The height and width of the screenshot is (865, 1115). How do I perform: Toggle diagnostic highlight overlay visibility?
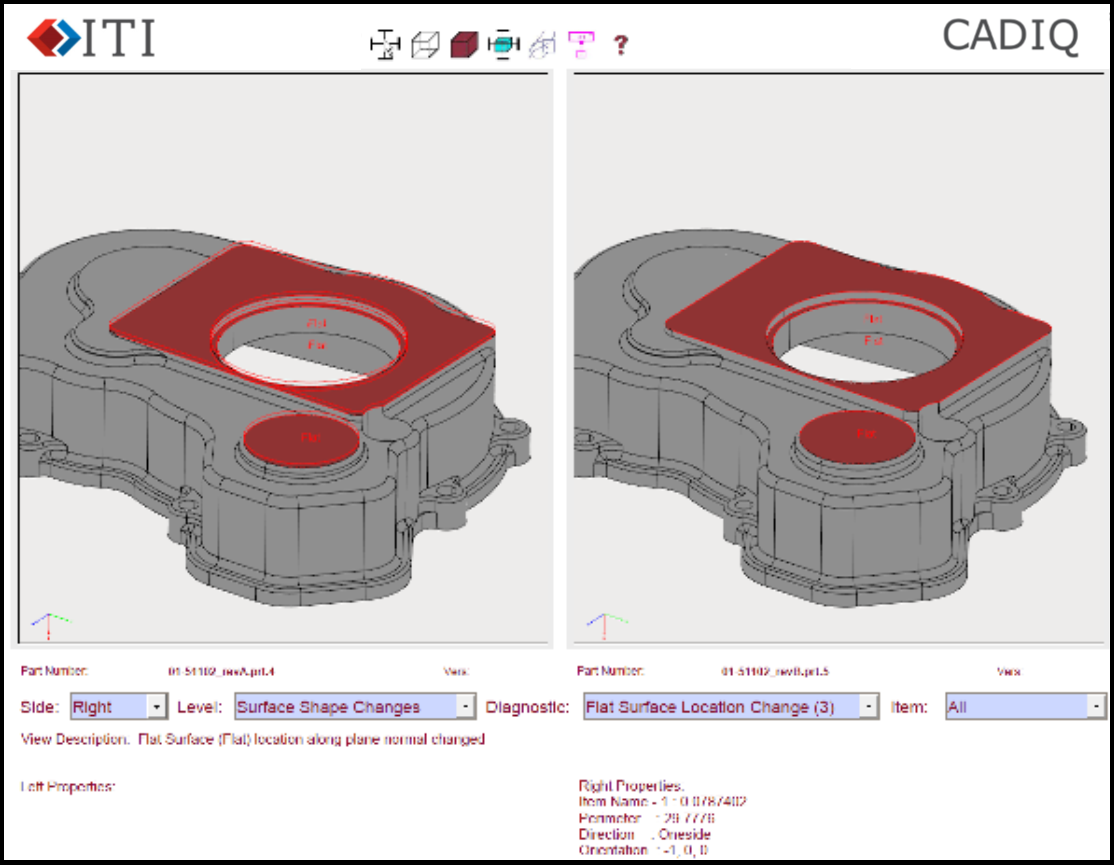click(581, 43)
